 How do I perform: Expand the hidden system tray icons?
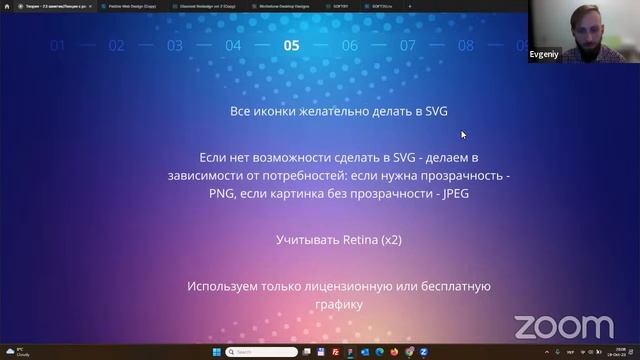[547, 352]
